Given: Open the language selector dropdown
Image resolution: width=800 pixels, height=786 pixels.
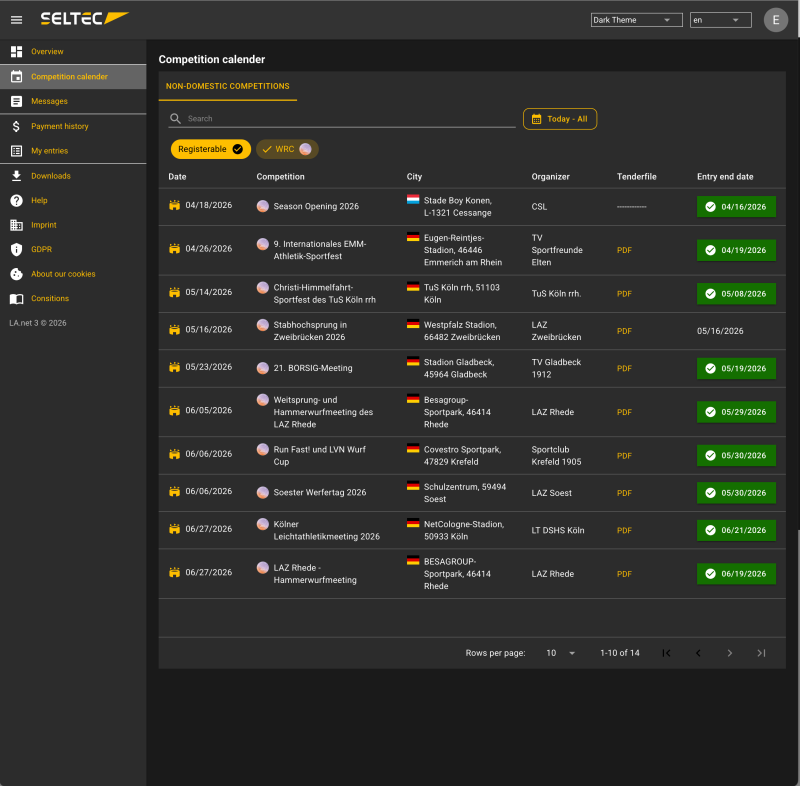Looking at the screenshot, I should click(x=720, y=20).
